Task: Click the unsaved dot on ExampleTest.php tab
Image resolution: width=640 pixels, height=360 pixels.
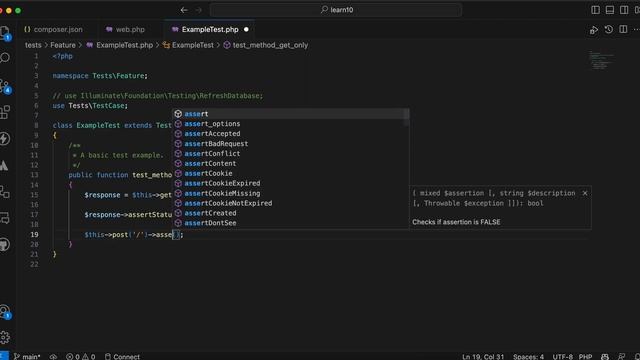Action: click(246, 29)
